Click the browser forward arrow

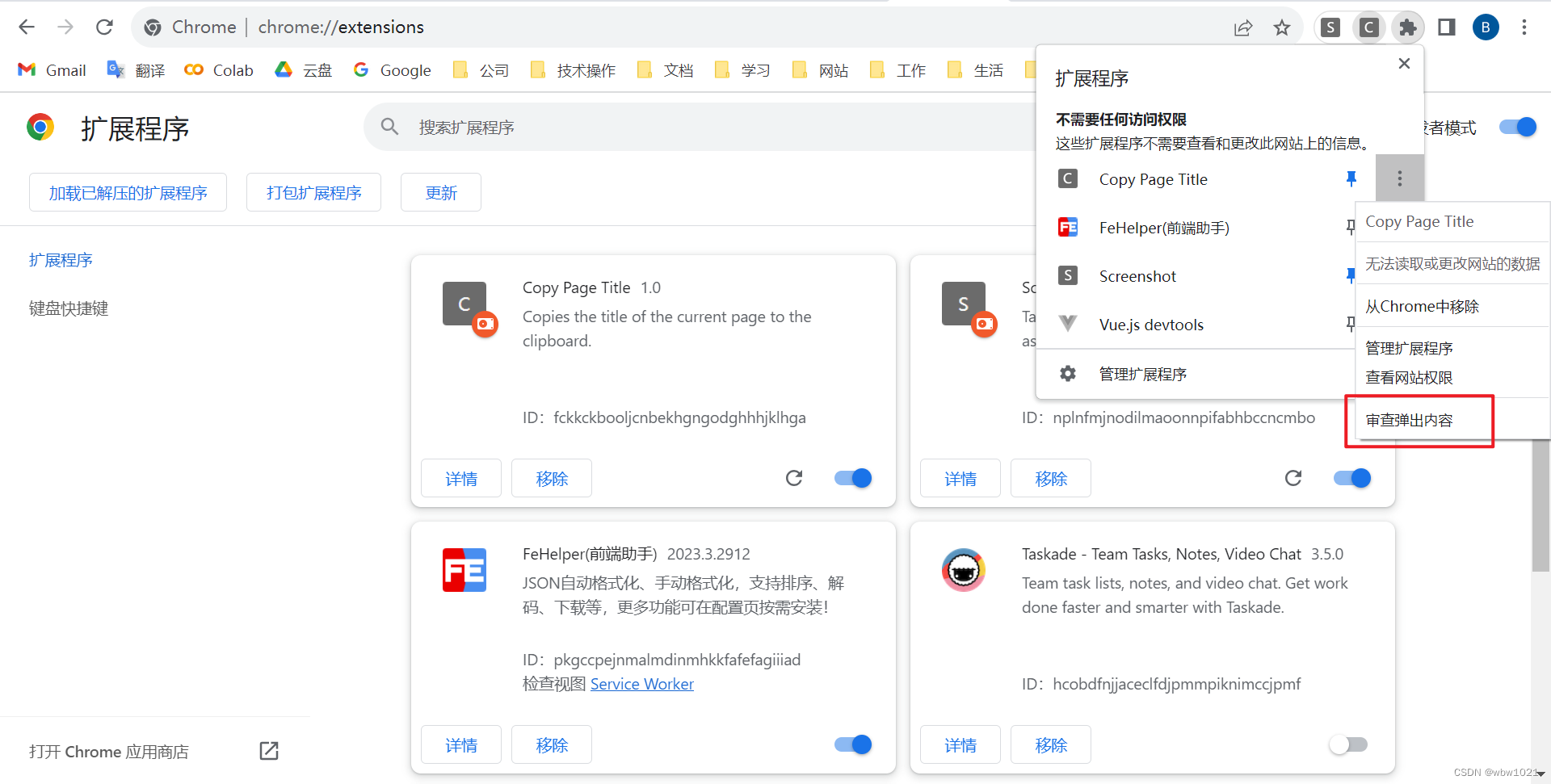[65, 27]
